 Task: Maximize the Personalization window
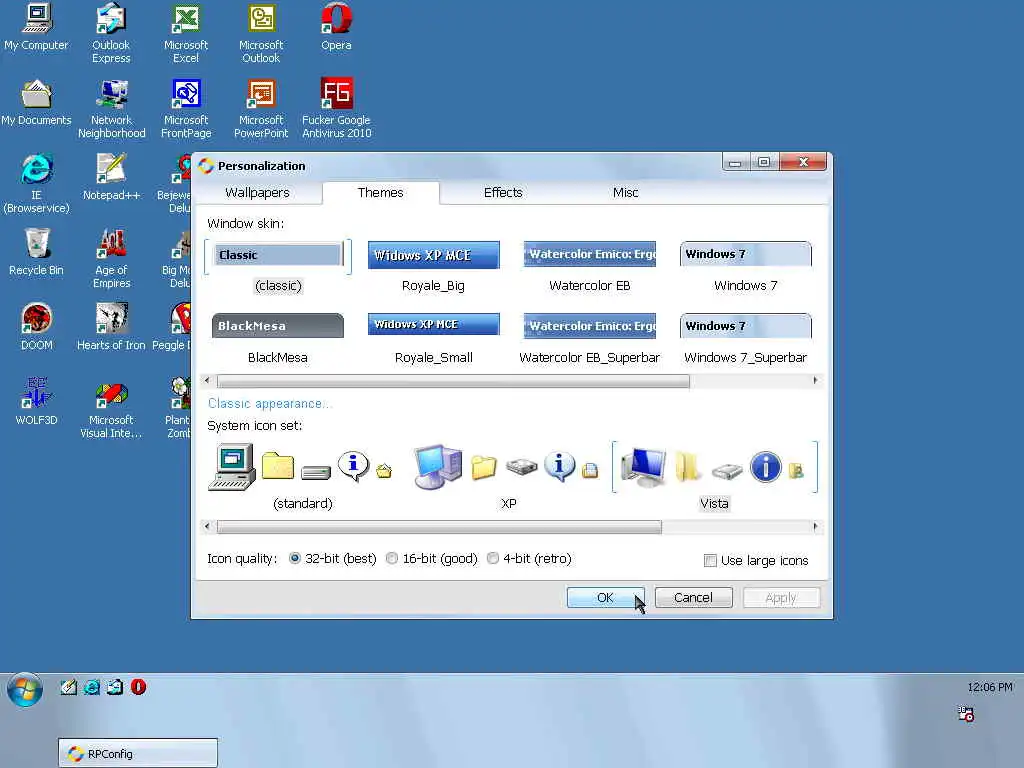[763, 162]
